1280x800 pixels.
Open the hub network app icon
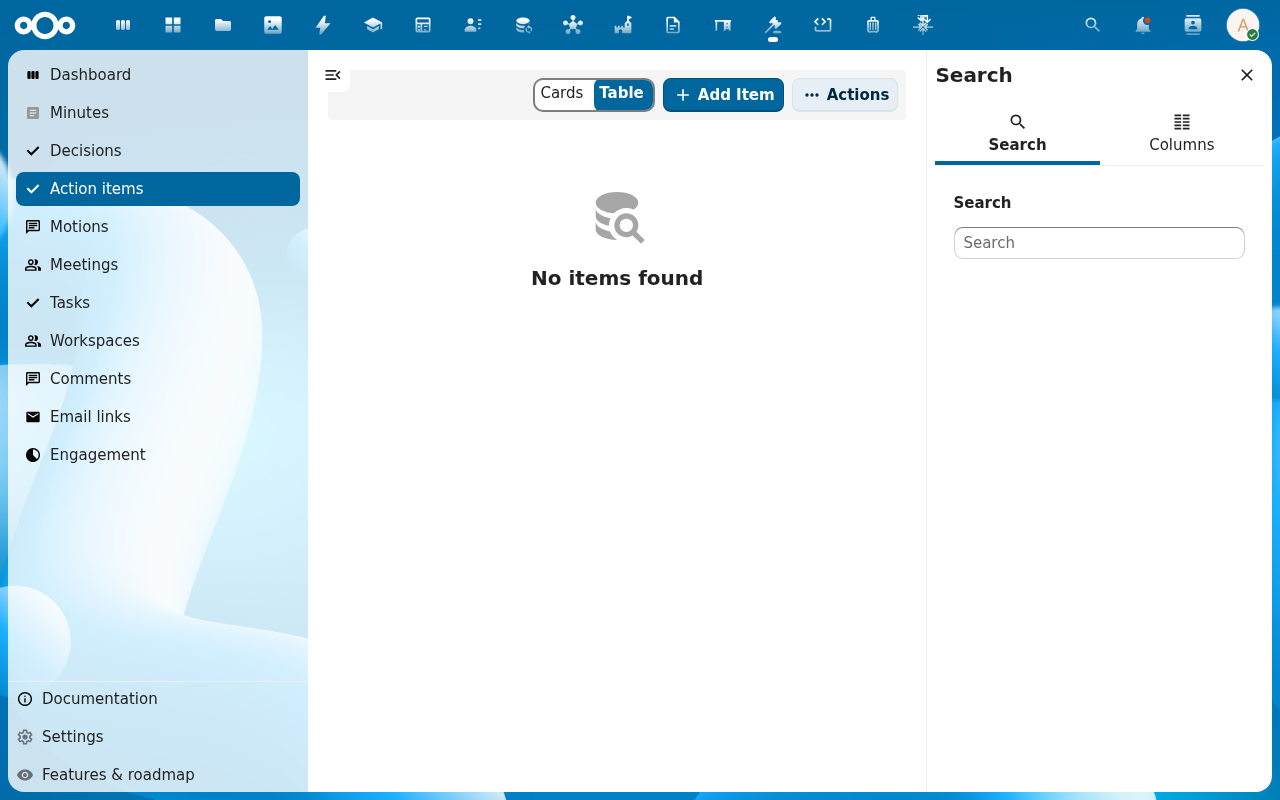573,25
